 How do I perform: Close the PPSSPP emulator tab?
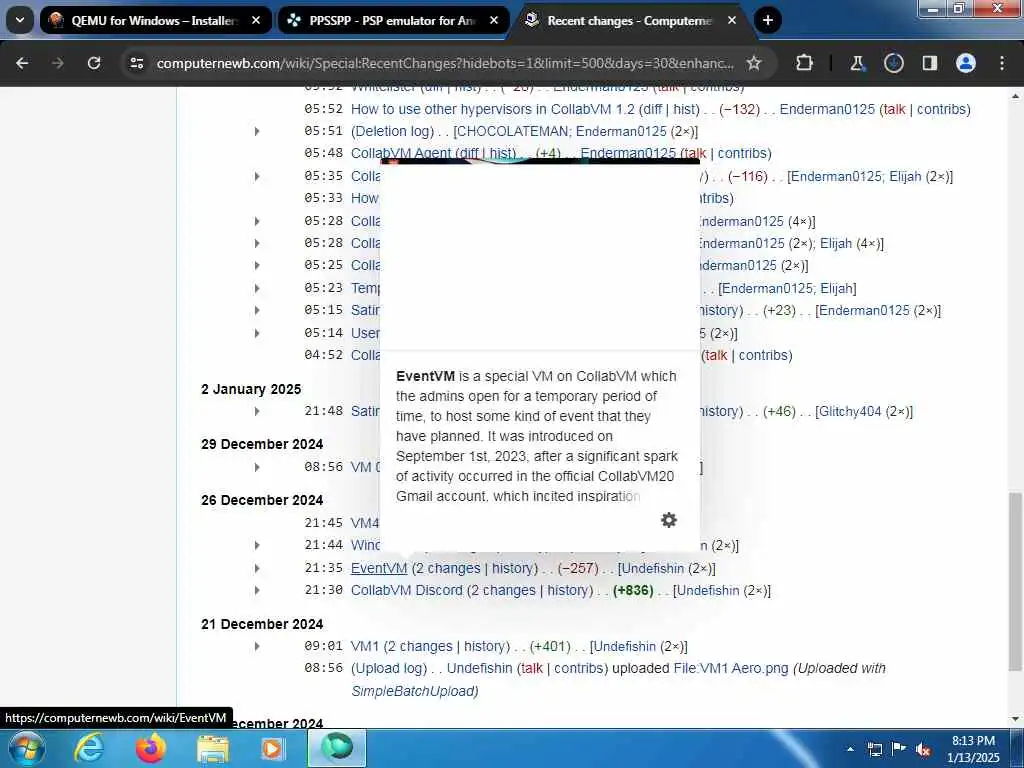[494, 20]
